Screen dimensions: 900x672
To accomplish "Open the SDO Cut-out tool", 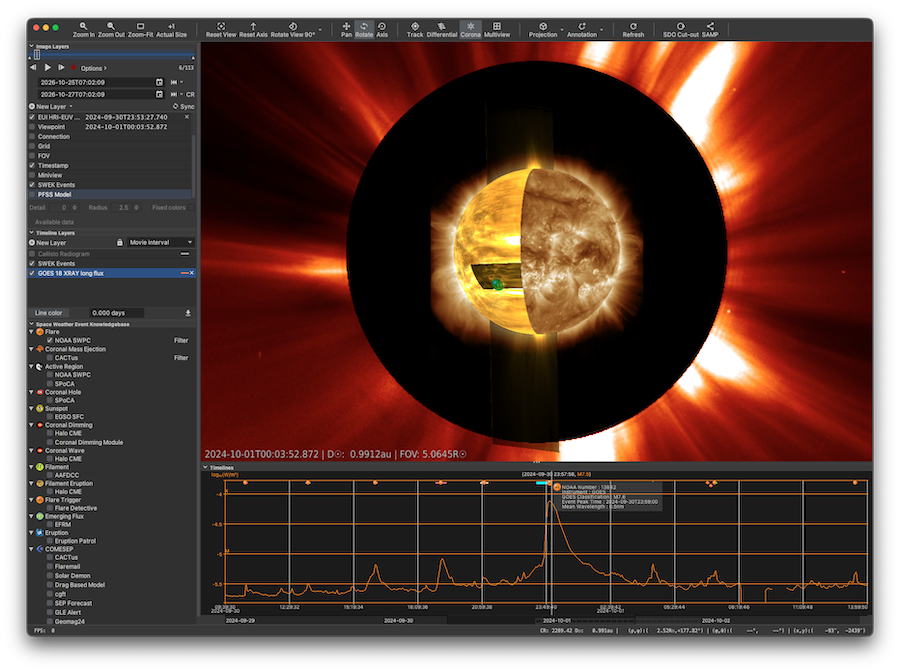I will (x=681, y=29).
